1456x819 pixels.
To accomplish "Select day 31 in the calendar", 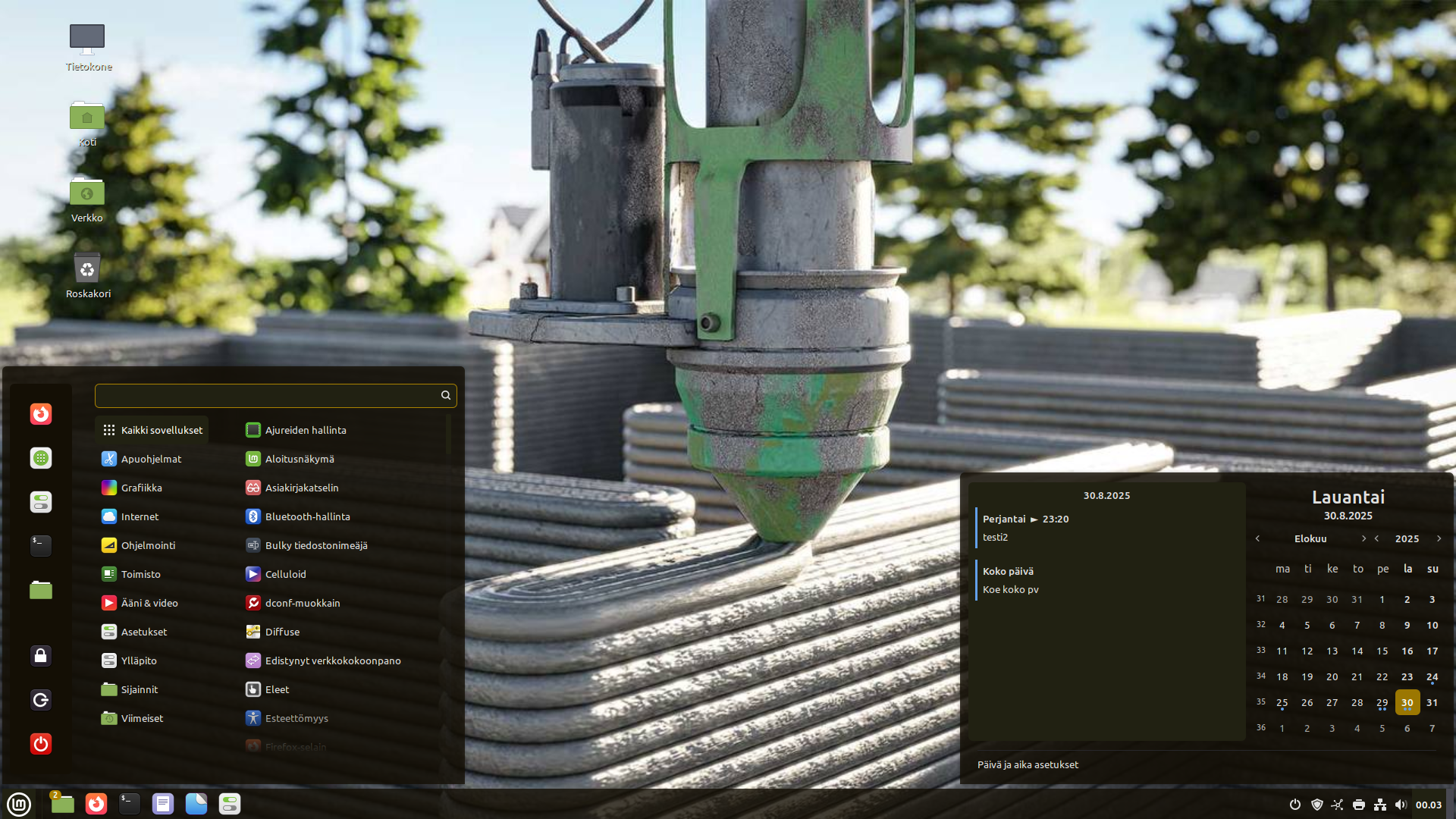I will [1432, 702].
